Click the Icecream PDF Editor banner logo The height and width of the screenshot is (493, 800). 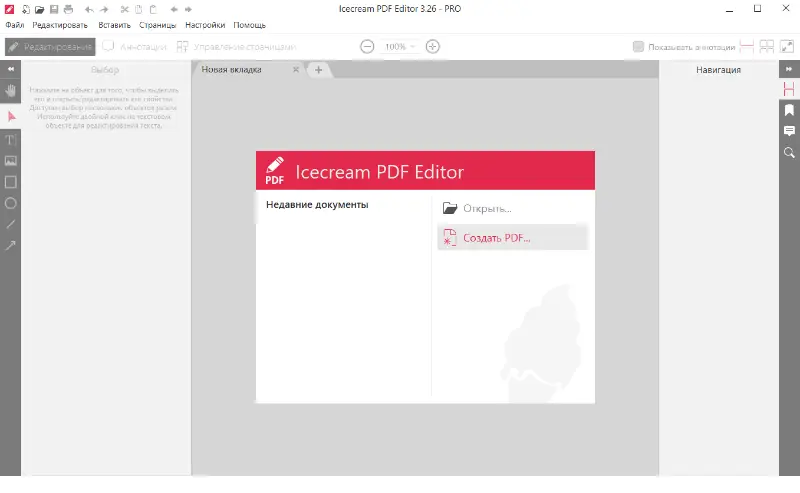(x=274, y=171)
